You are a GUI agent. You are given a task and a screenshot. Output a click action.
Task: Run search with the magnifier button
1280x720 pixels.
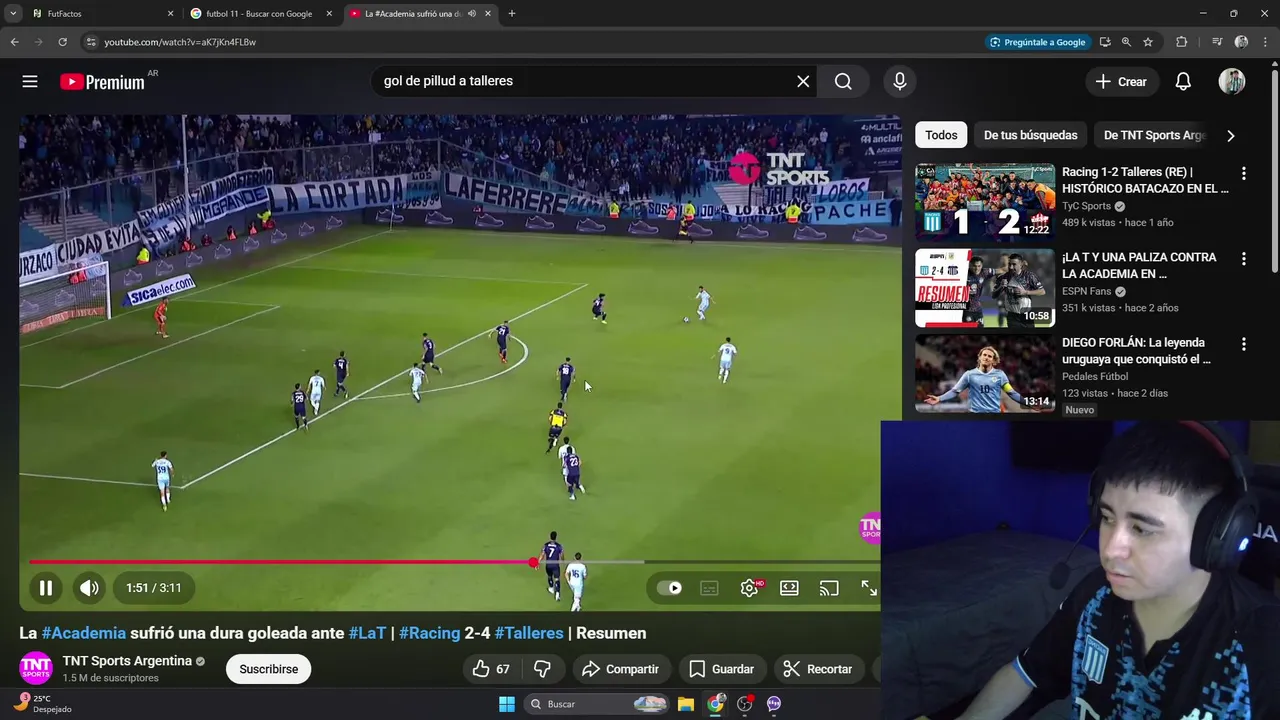tap(843, 82)
